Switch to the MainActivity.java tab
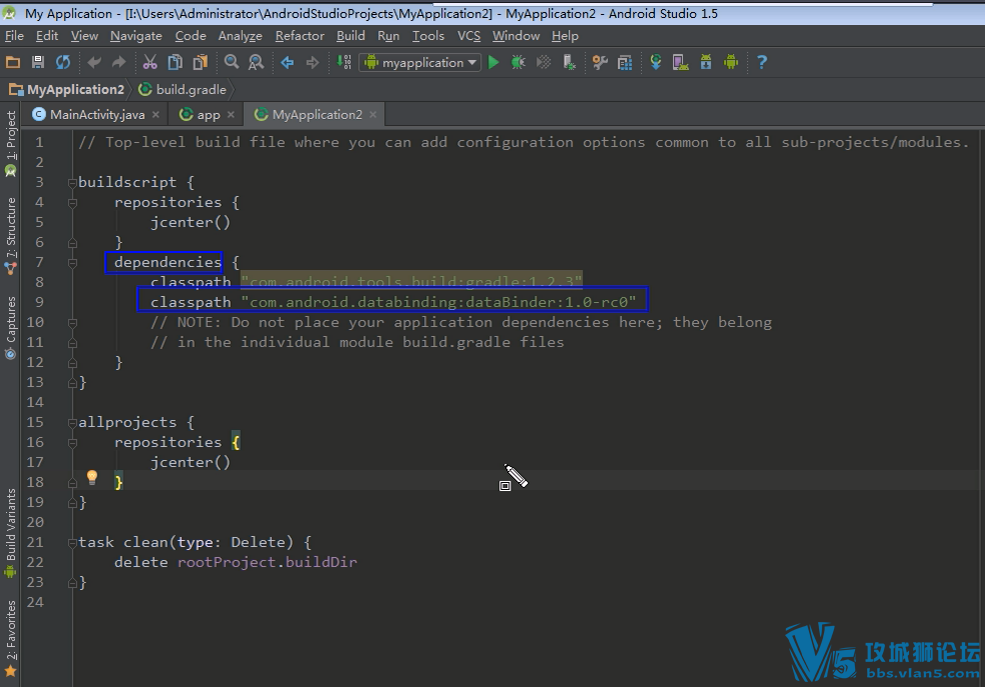 pos(97,114)
